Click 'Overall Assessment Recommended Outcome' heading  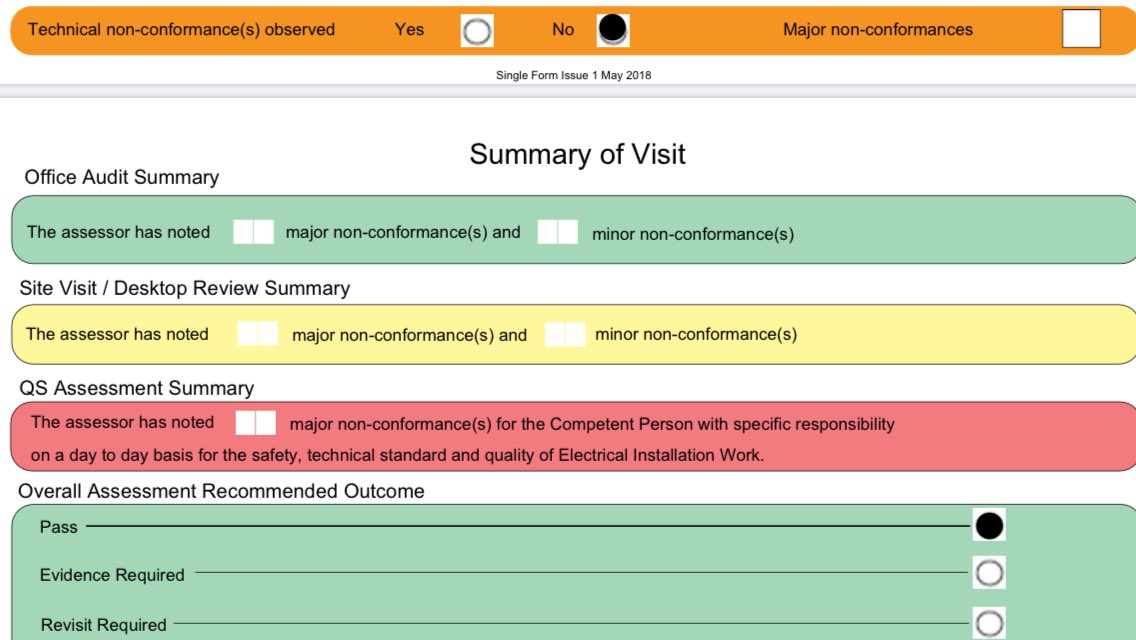tap(221, 491)
